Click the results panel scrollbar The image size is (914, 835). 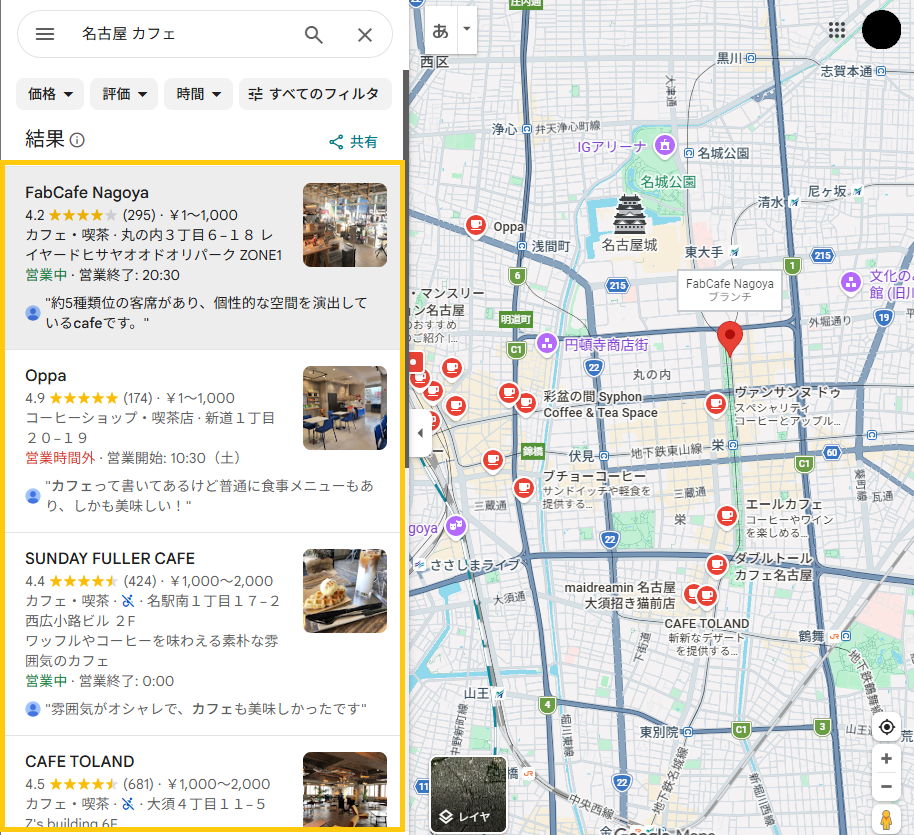click(405, 268)
